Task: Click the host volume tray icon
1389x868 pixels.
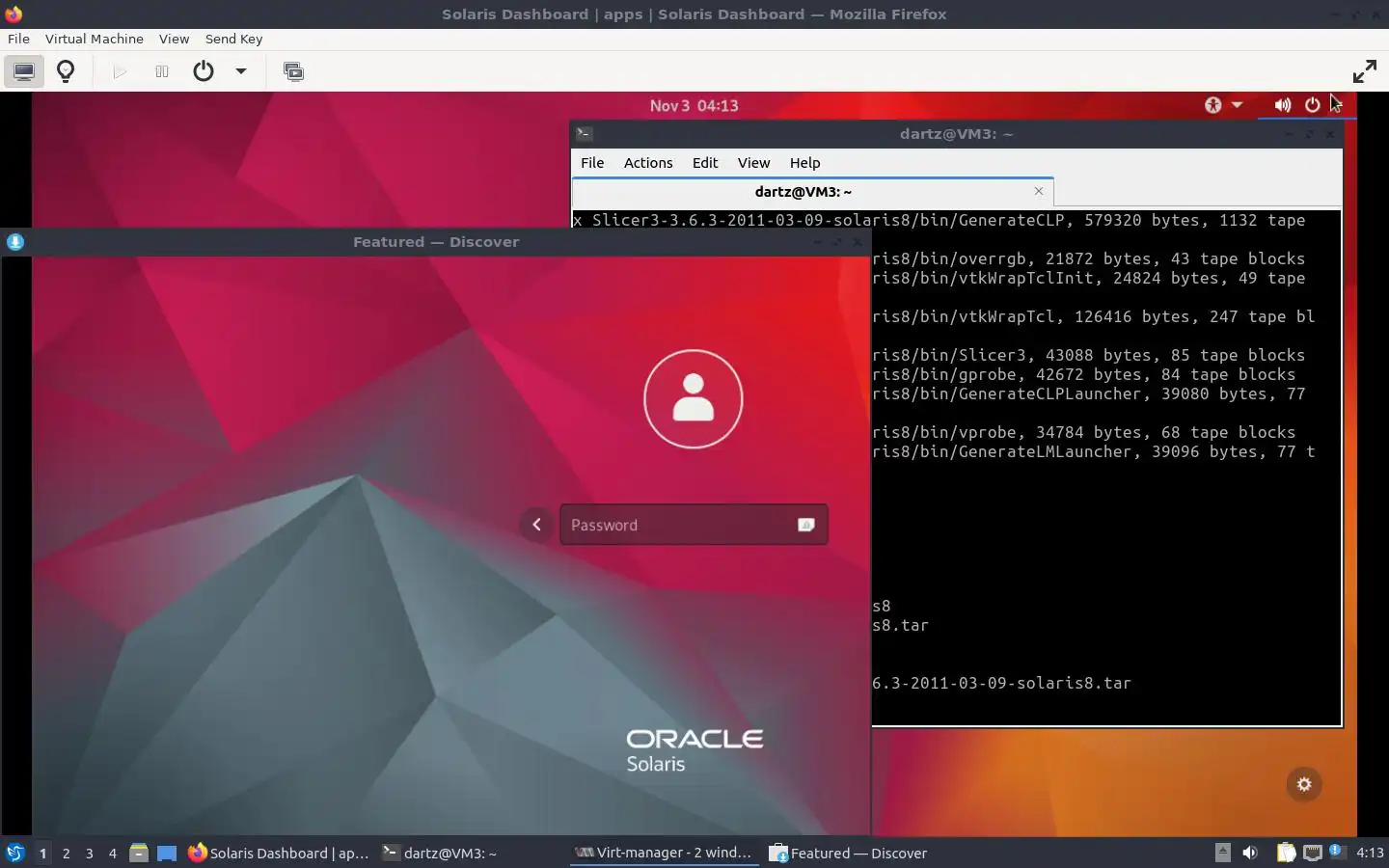Action: [1250, 853]
